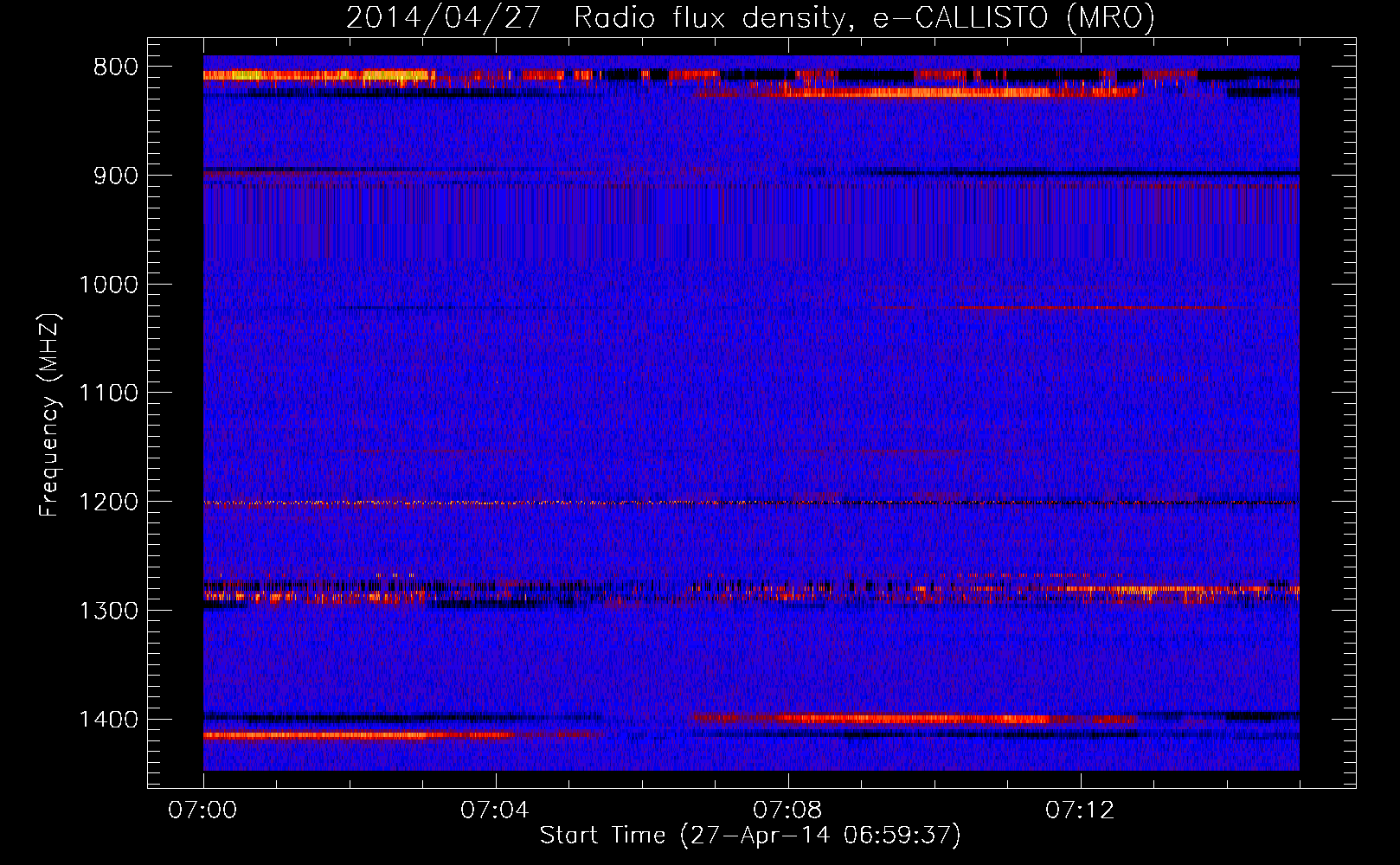Click the red band near 825 MHz at 07:09

(917, 92)
